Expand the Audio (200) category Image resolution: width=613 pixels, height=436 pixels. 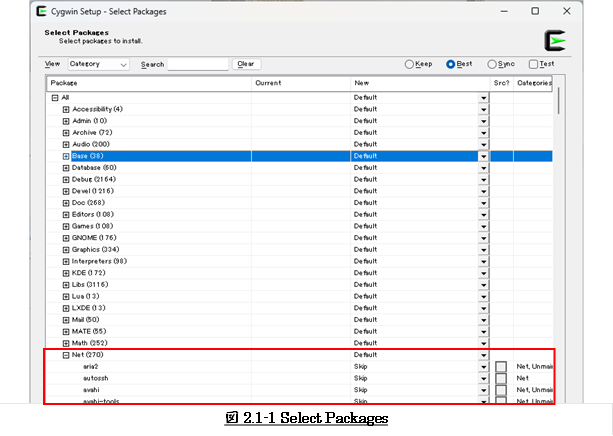tap(66, 145)
